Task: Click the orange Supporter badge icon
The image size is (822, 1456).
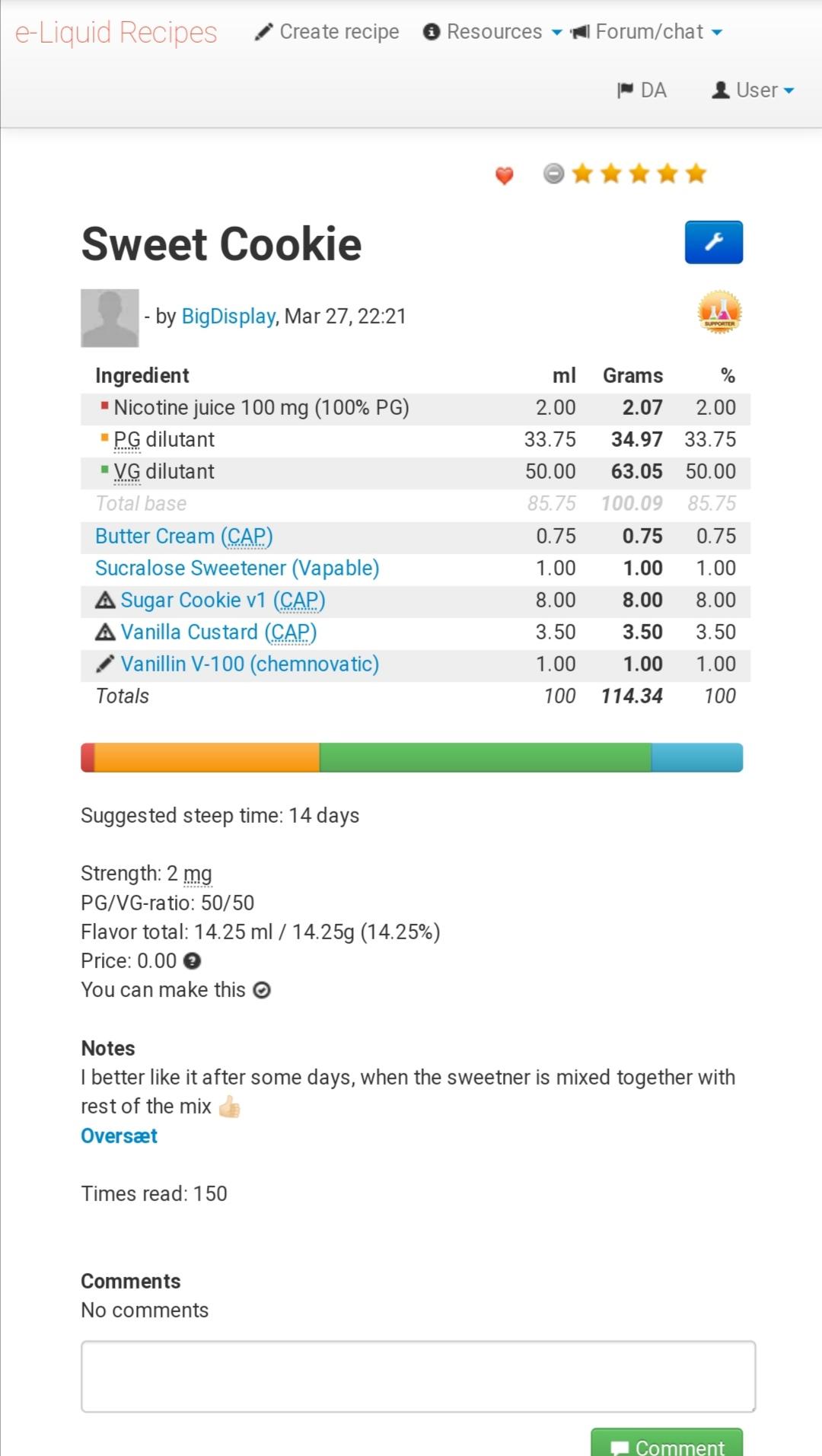Action: point(719,312)
